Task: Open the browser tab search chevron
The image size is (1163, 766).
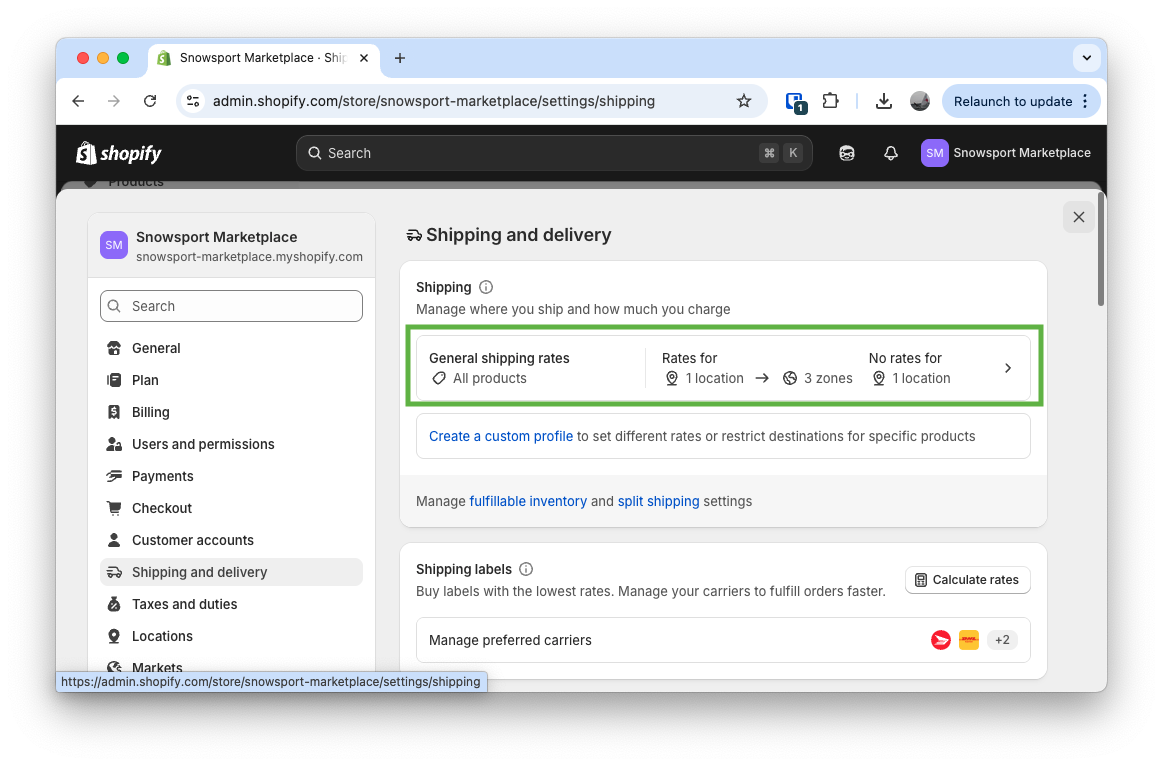Action: point(1086,58)
